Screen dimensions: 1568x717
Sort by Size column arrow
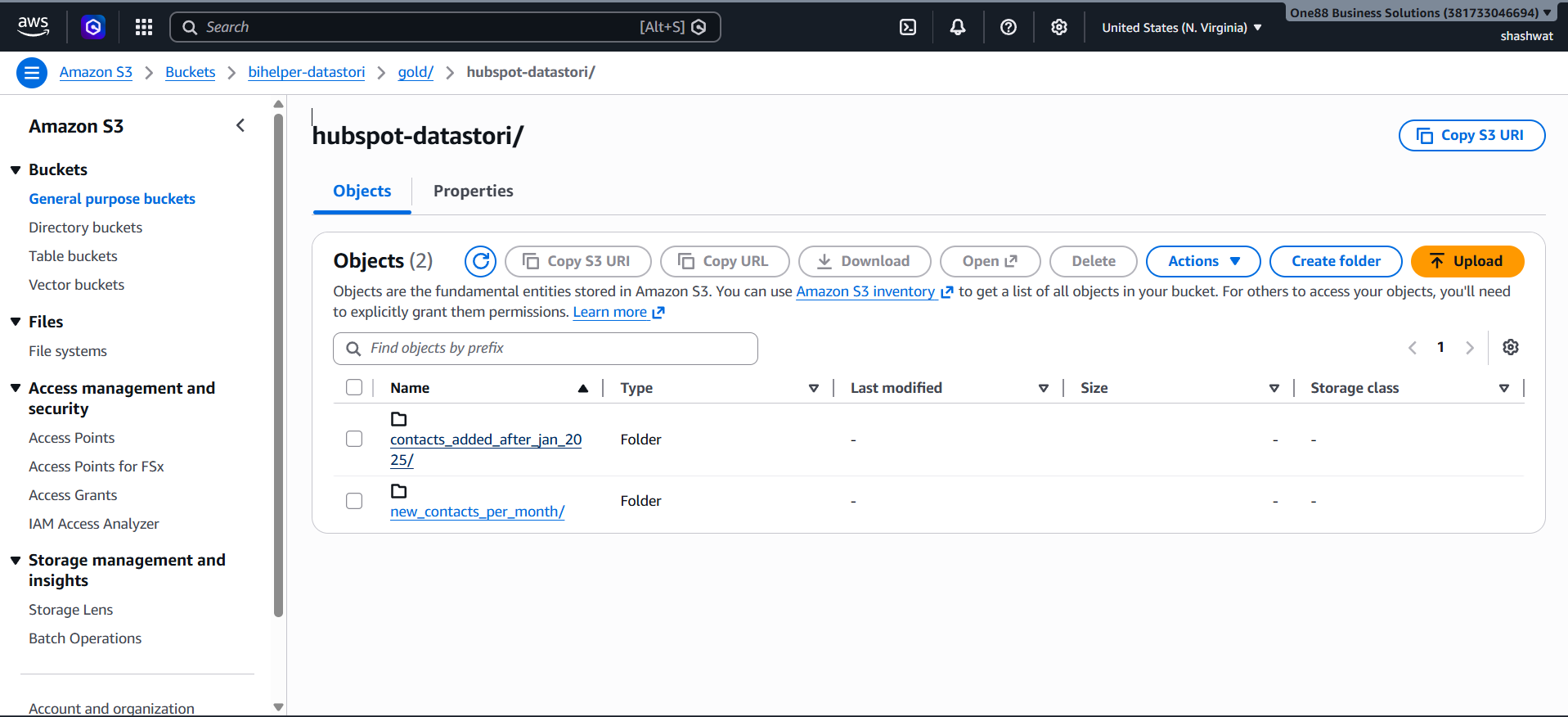tap(1274, 388)
